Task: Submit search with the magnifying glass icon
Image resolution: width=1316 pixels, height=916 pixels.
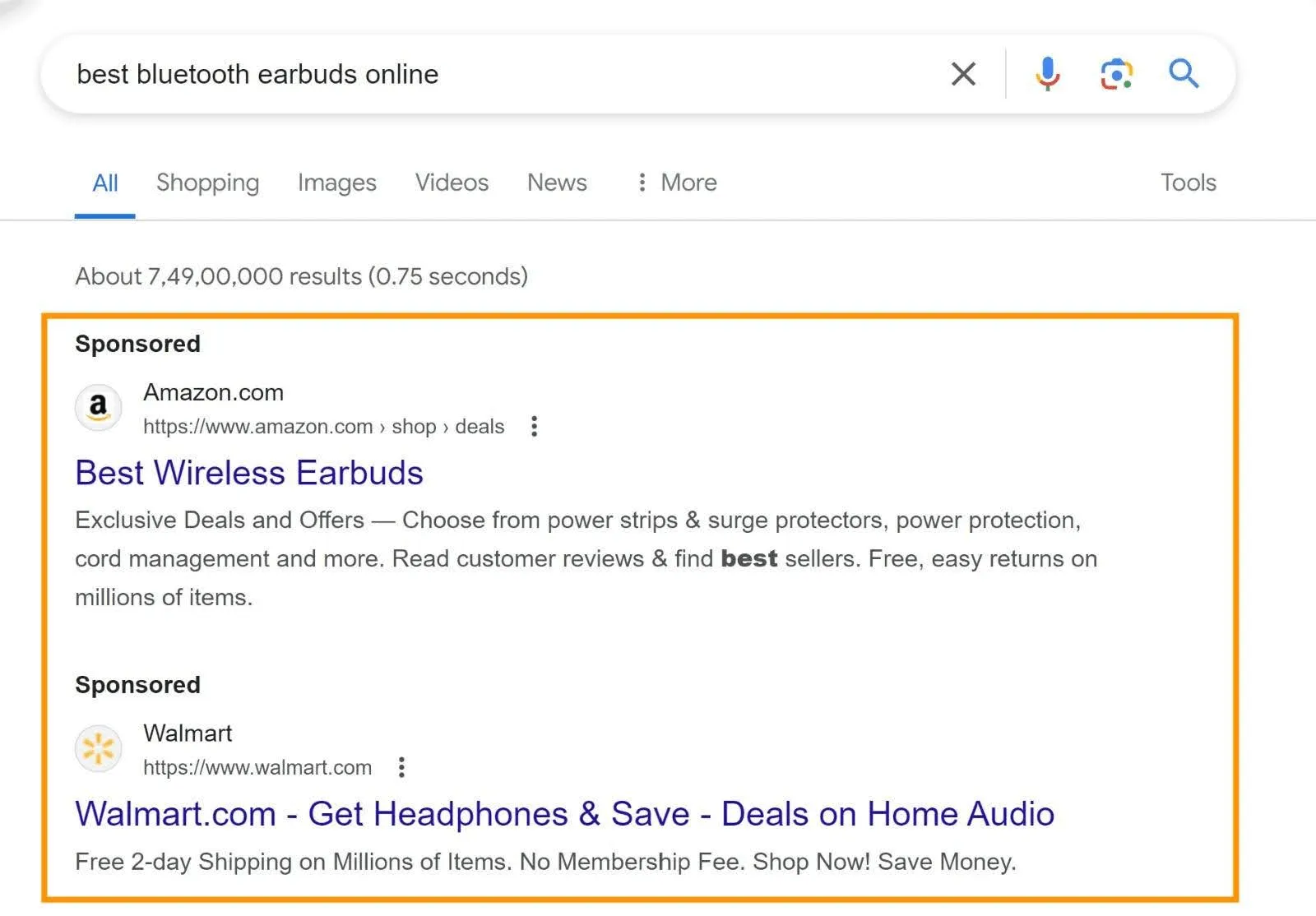Action: click(x=1184, y=74)
